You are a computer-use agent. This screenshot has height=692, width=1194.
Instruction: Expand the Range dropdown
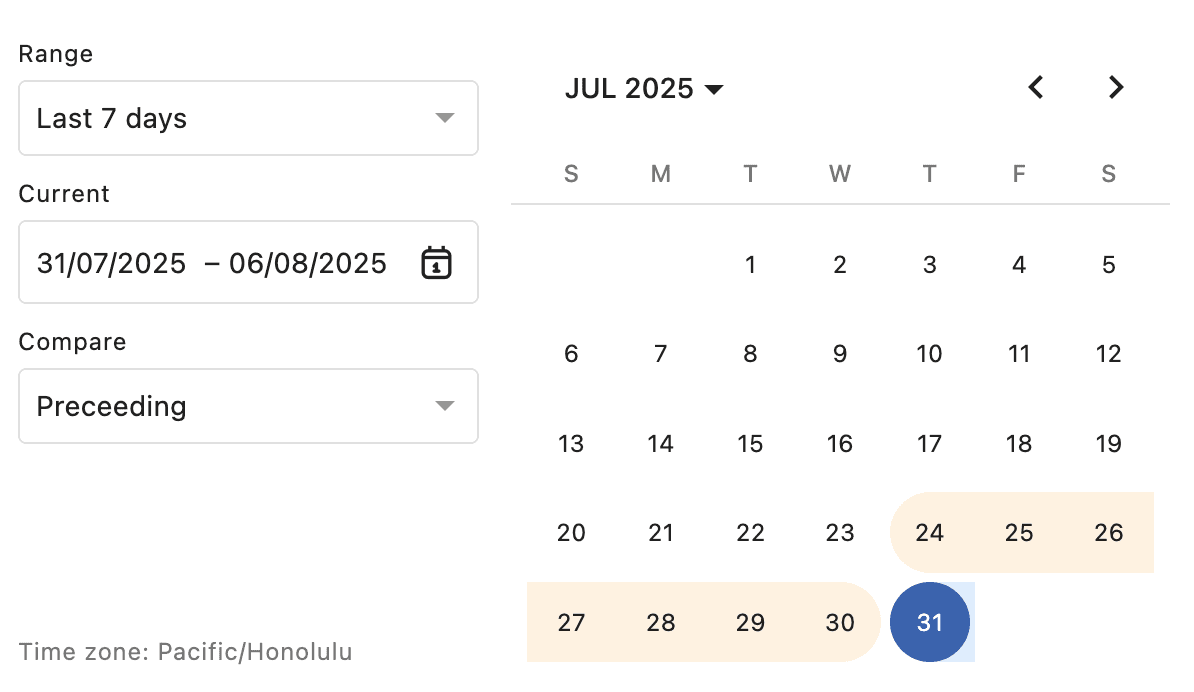tap(248, 119)
